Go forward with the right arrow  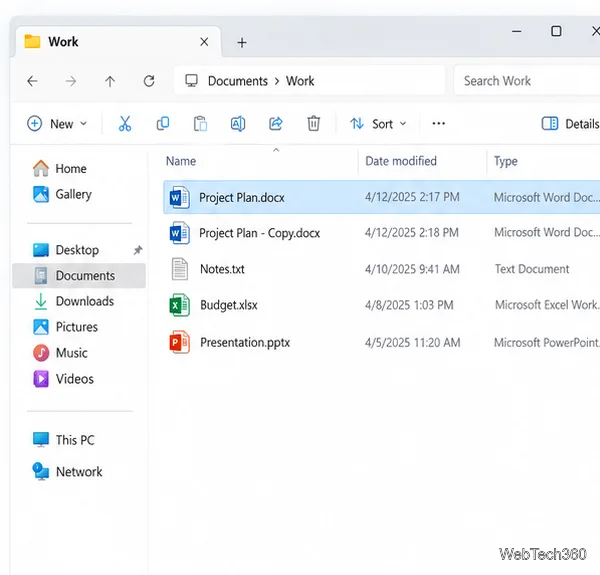[x=71, y=81]
